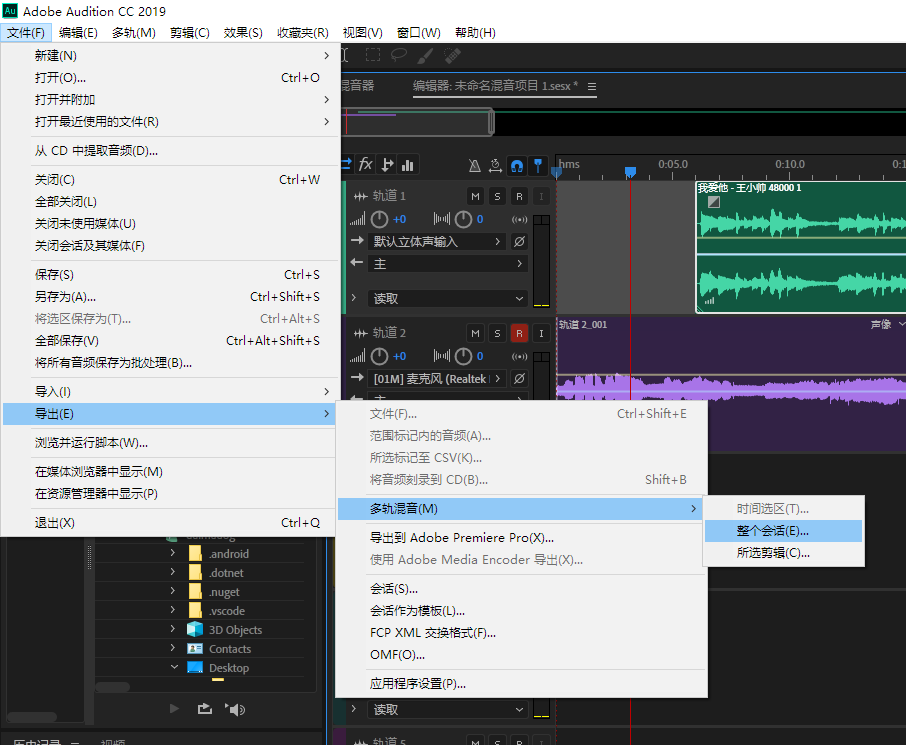
Task: Click the 我爱他 - 王小帅 audio clip
Action: tap(801, 247)
